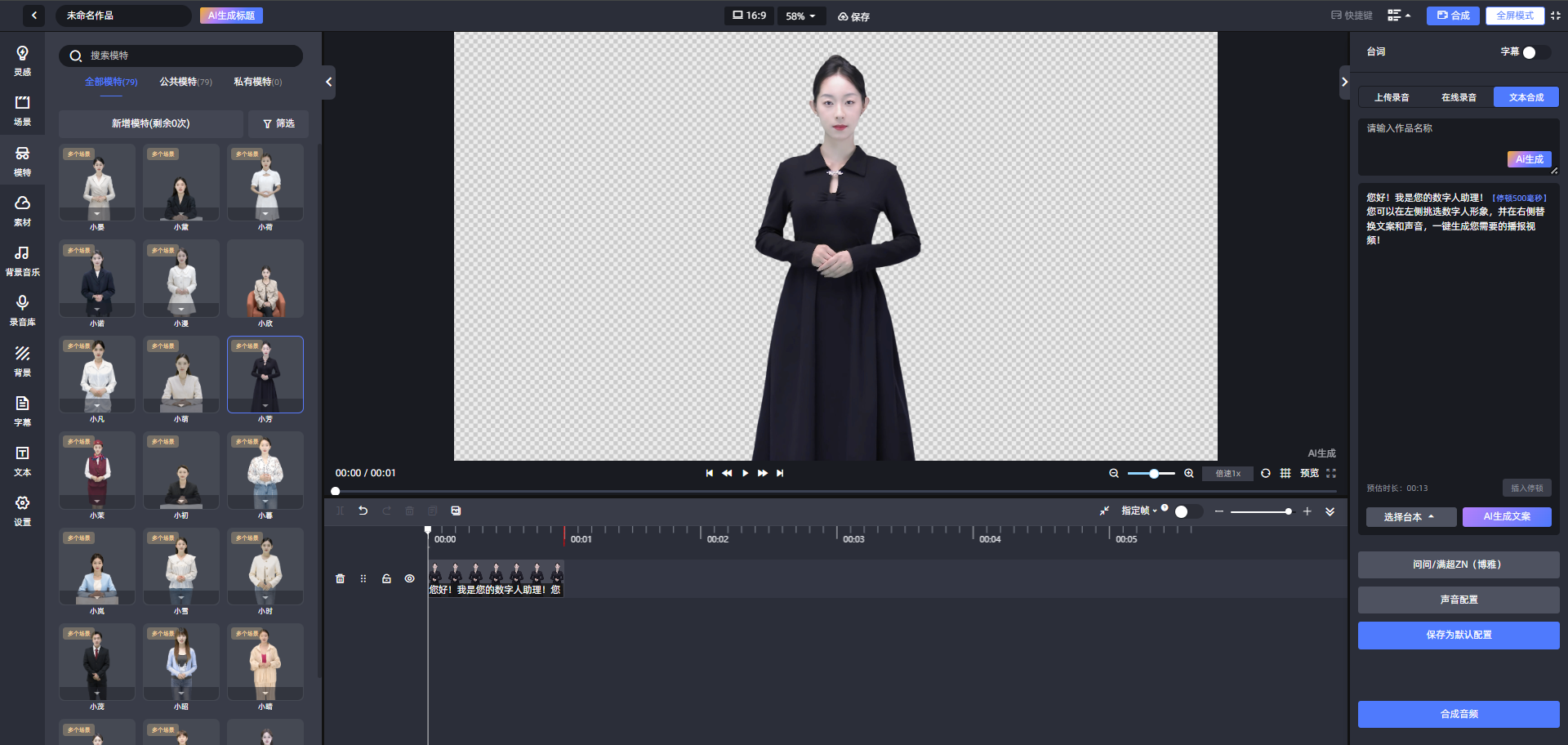Image resolution: width=1568 pixels, height=745 pixels.
Task: Toggle track lock on the timeline
Action: pyautogui.click(x=386, y=578)
